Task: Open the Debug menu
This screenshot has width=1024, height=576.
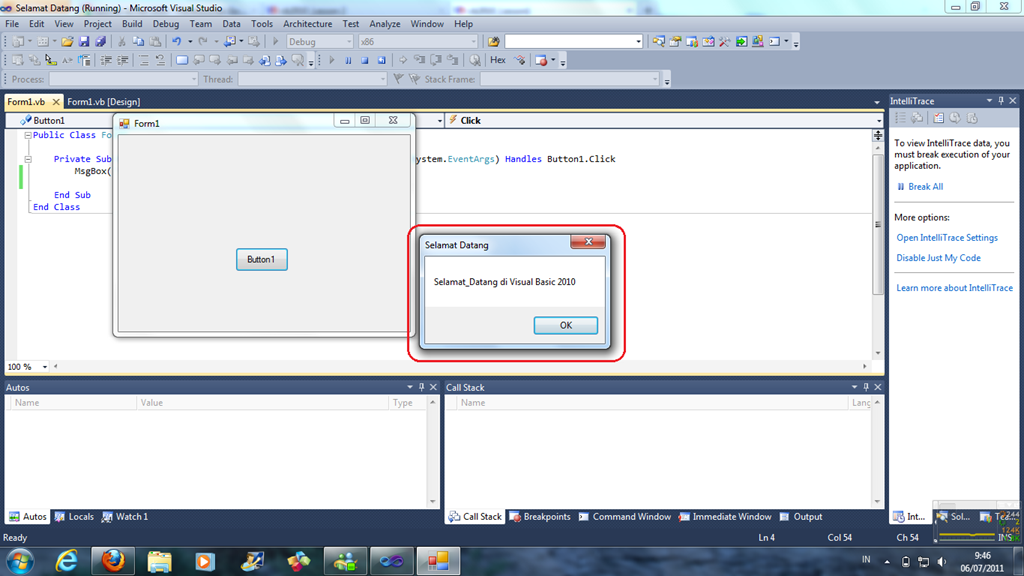Action: pos(166,24)
